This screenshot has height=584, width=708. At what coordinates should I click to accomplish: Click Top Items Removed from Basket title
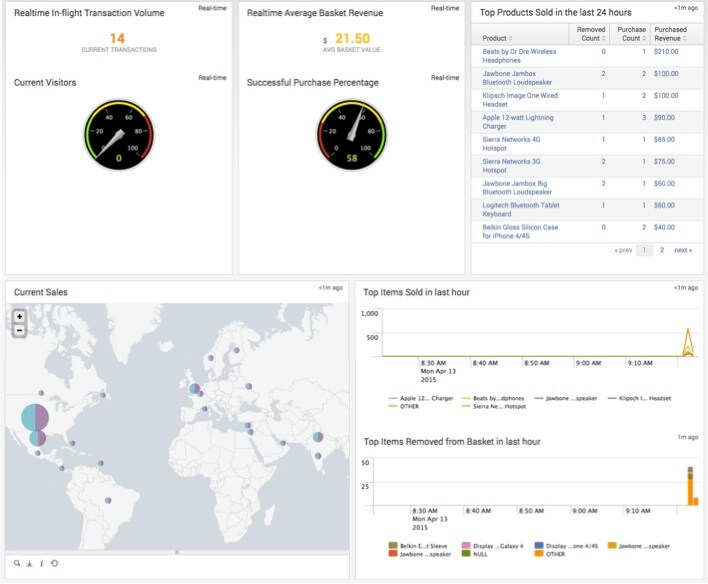point(452,442)
